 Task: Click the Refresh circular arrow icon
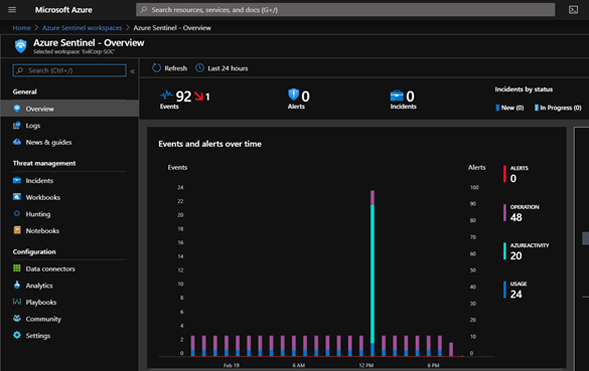(156, 68)
